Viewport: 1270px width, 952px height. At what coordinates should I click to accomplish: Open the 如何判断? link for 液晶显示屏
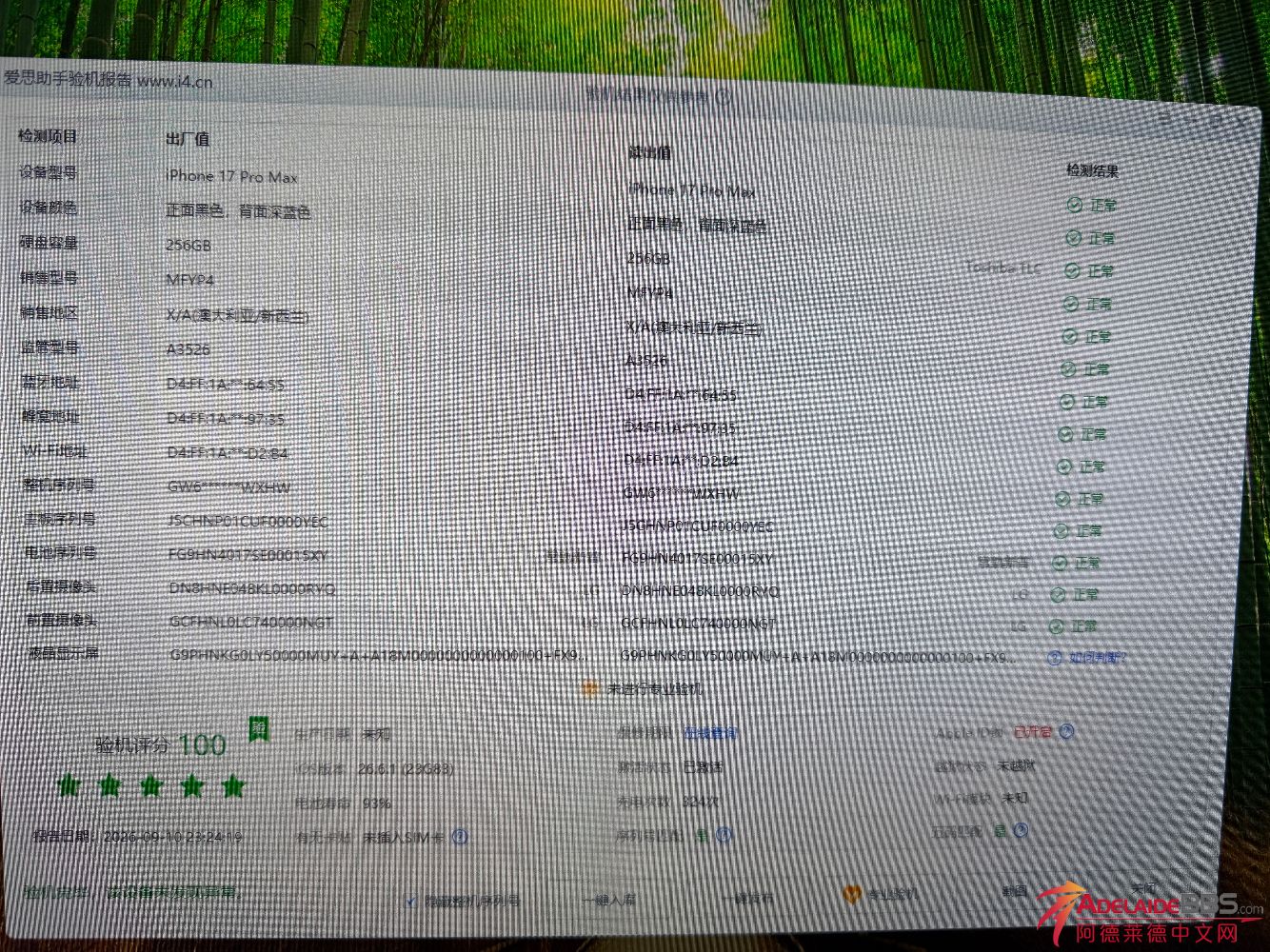[1097, 657]
